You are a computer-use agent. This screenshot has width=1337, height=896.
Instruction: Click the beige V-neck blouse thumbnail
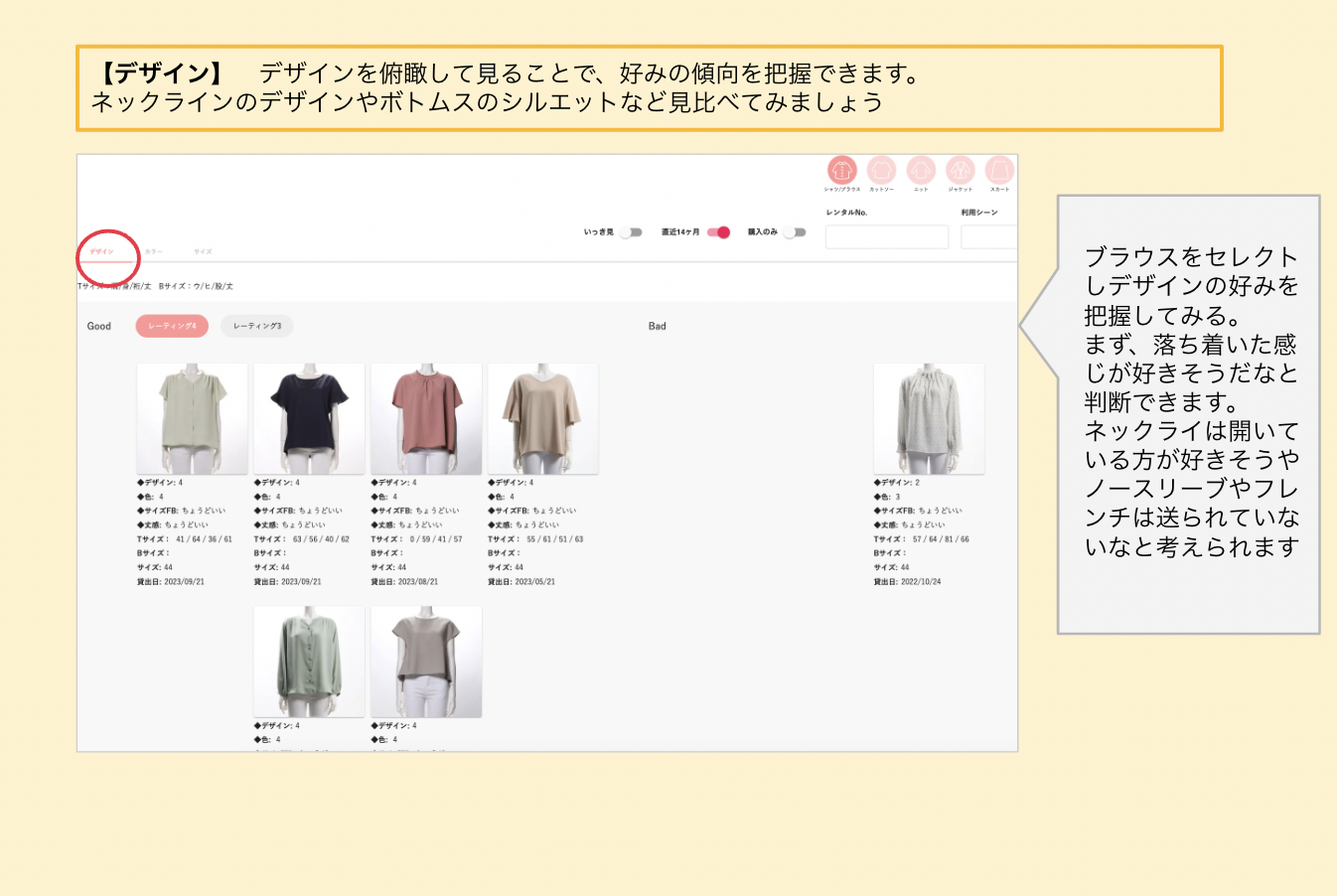tap(542, 418)
